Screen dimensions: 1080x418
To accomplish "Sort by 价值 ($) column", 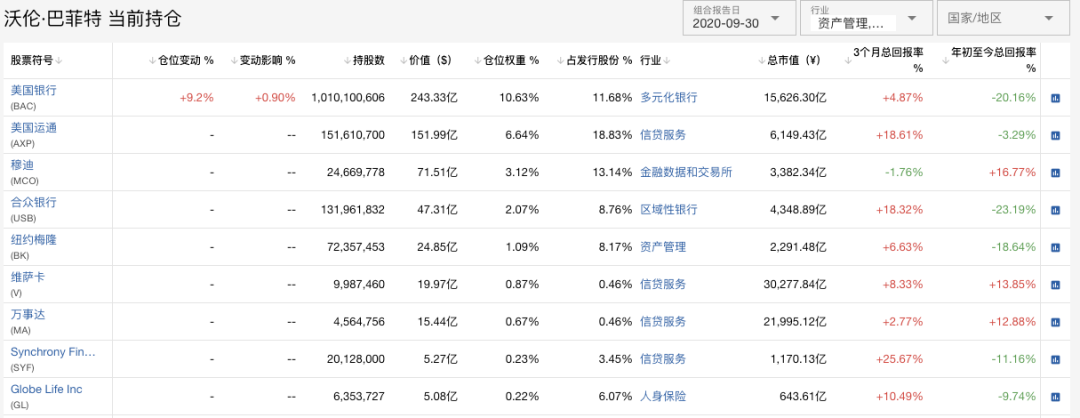I will coord(426,60).
